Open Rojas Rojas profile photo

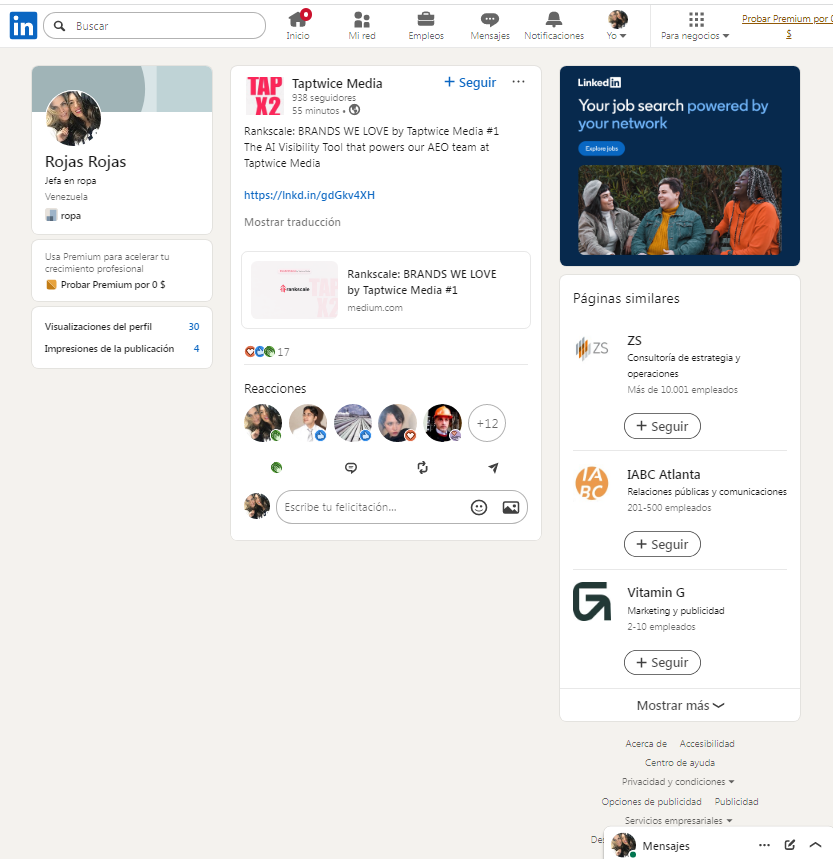tap(73, 118)
